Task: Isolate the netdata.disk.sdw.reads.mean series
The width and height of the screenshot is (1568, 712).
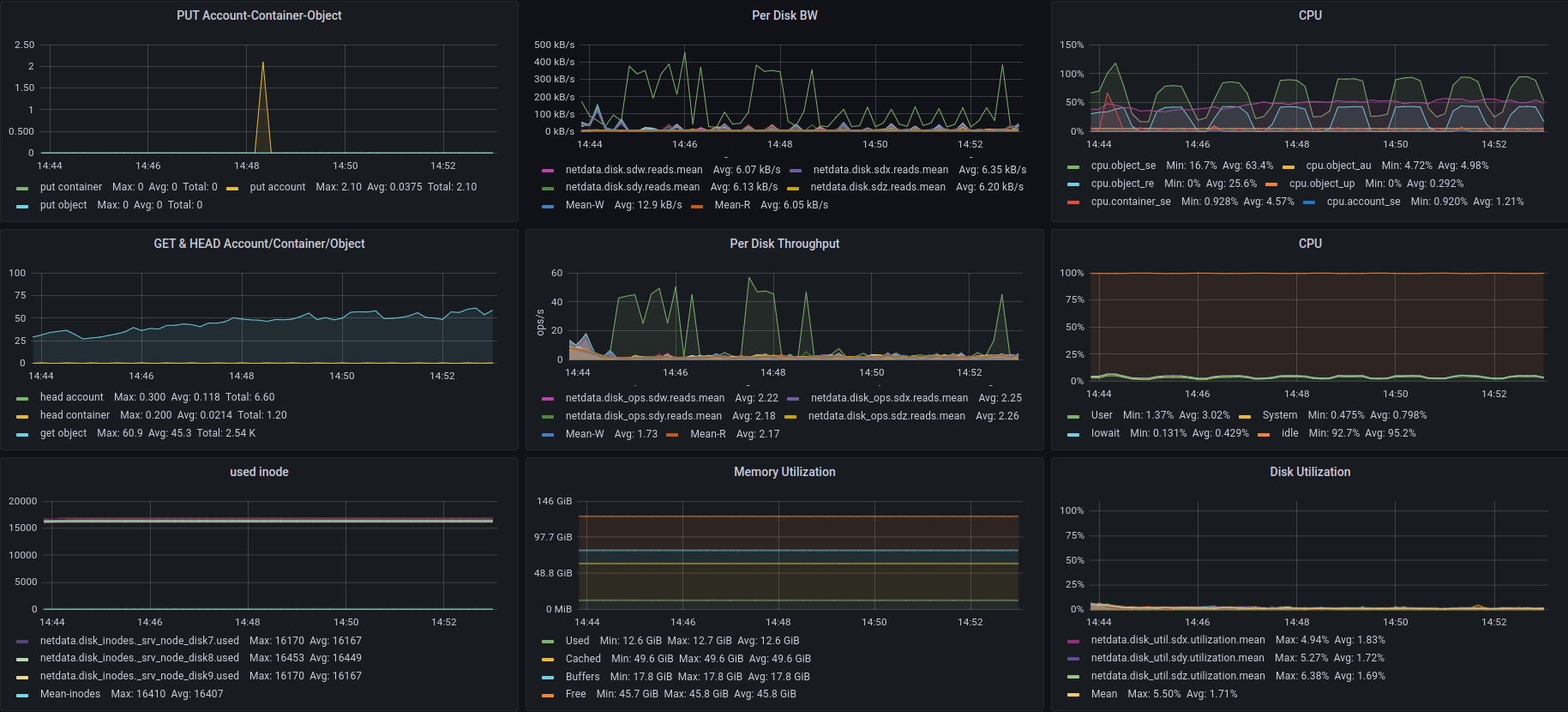Action: (634, 170)
